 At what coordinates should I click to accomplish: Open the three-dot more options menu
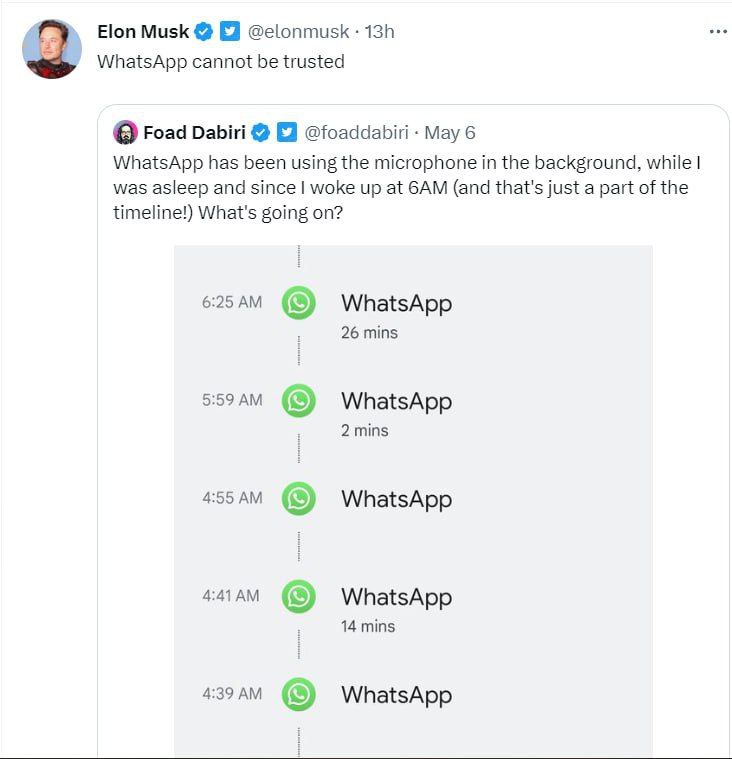tap(718, 32)
